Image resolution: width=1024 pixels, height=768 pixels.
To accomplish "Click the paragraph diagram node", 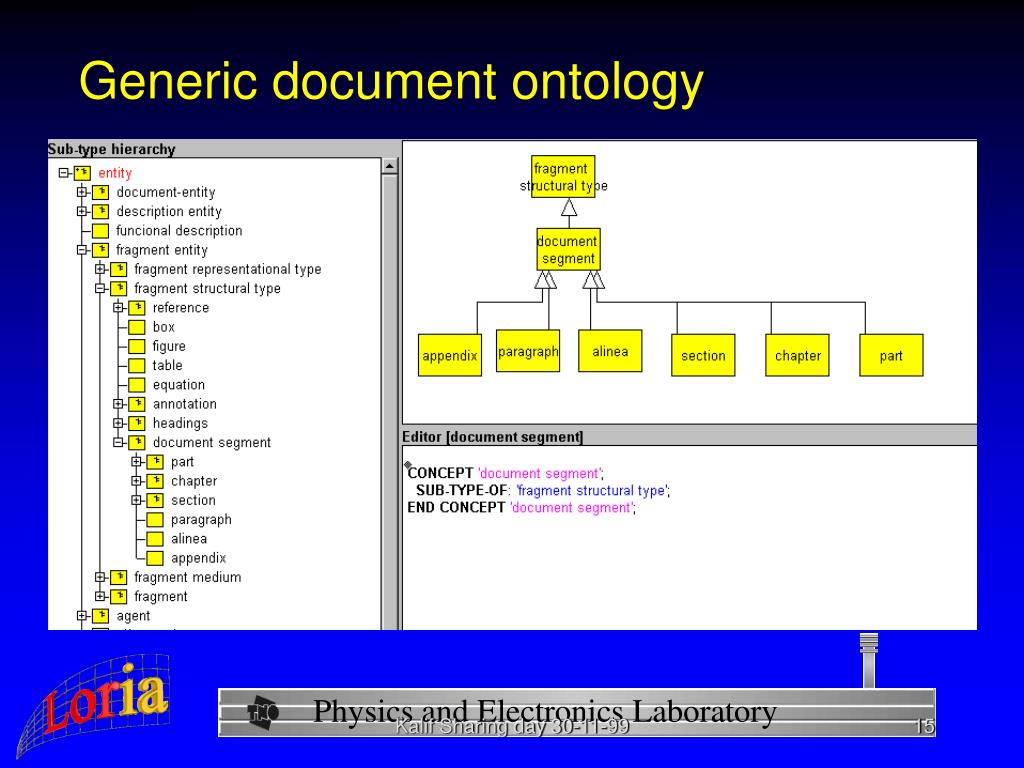I will click(x=528, y=351).
